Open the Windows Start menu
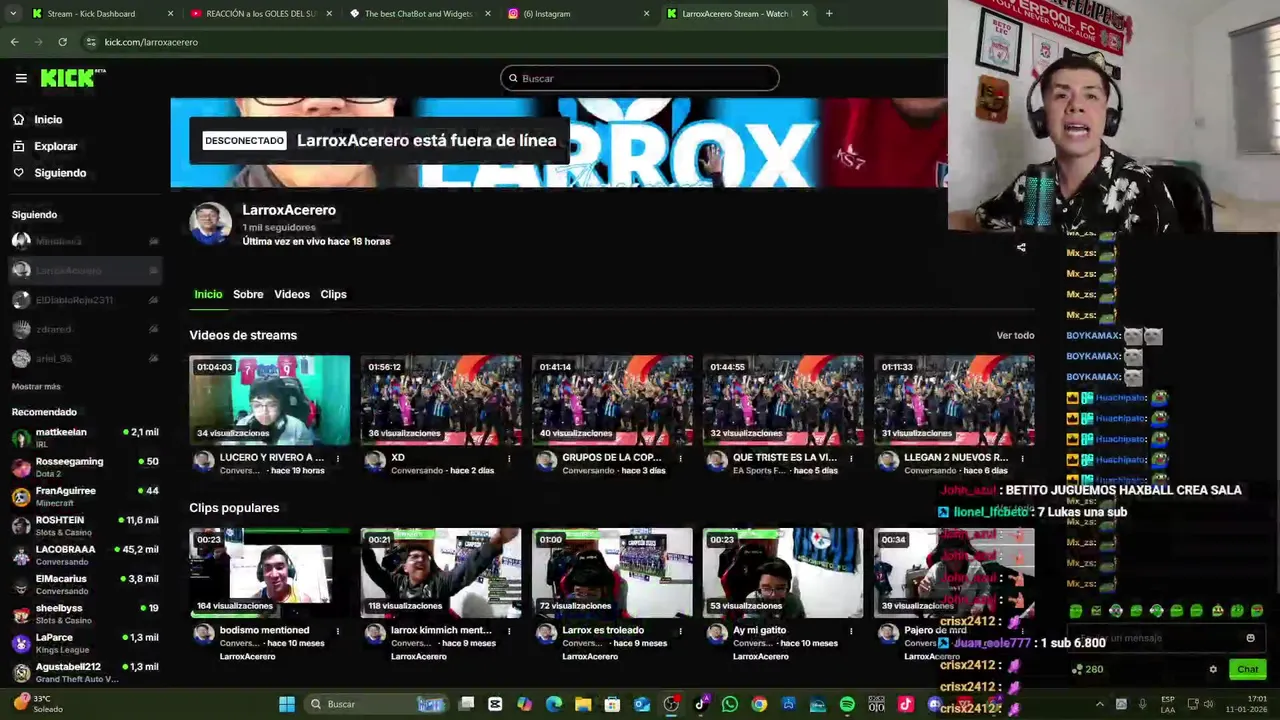This screenshot has height=720, width=1280. (x=287, y=704)
